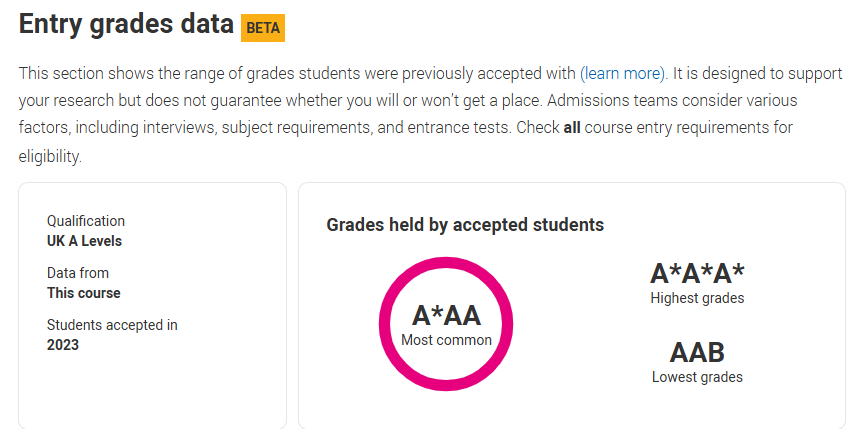Screen dimensions: 853x429
Task: Click the Students accepted in label
Action: pyautogui.click(x=112, y=325)
